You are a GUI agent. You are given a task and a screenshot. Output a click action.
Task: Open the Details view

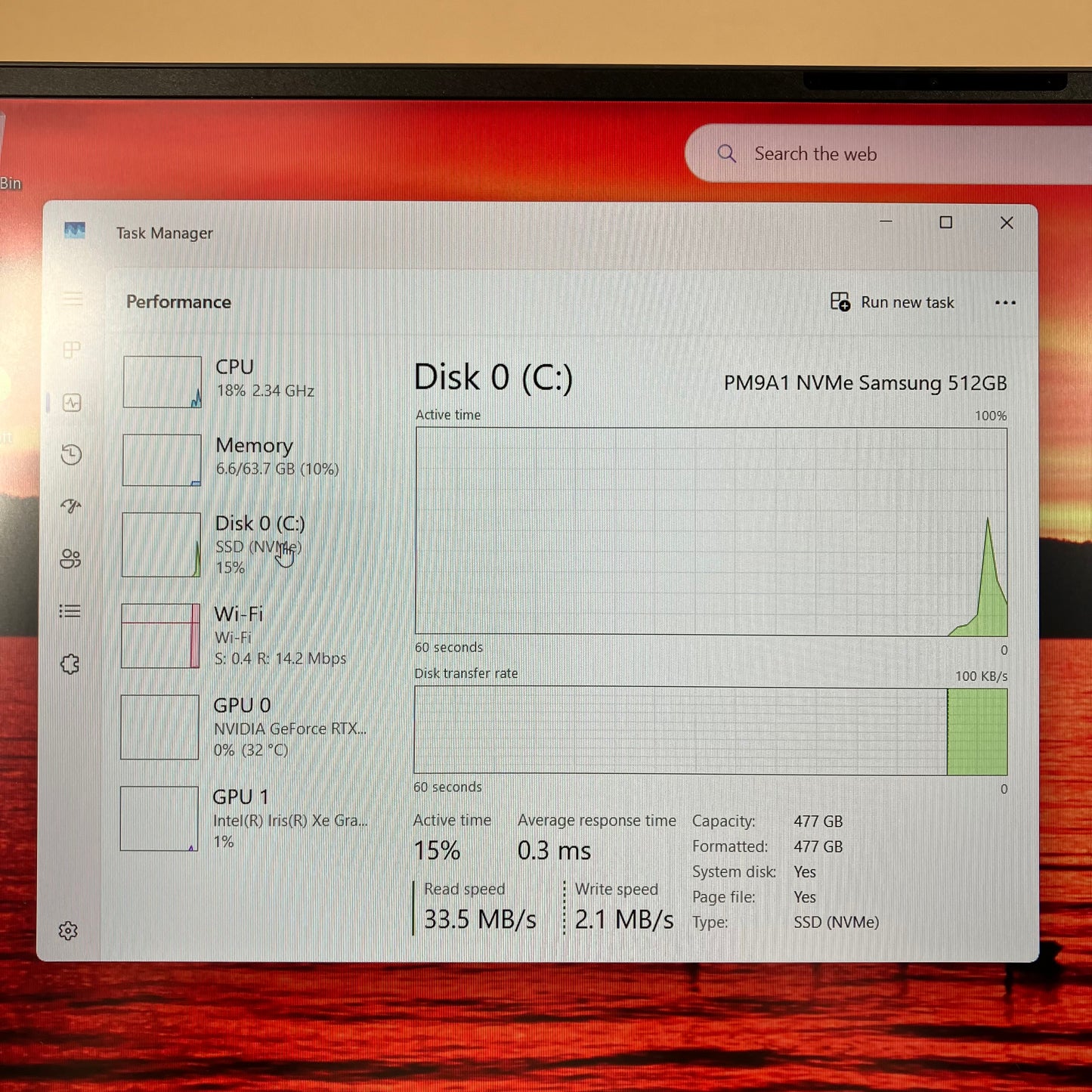[x=72, y=611]
